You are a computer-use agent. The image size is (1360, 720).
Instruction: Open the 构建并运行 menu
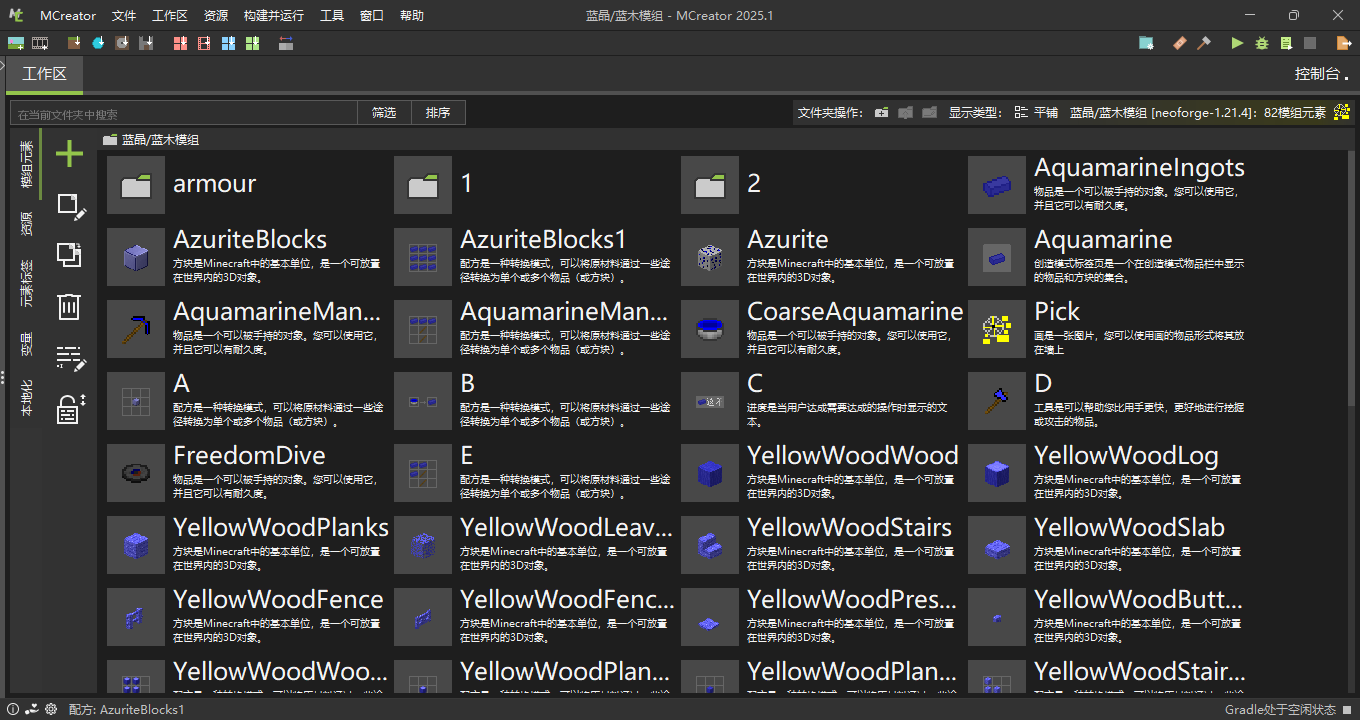pos(273,16)
